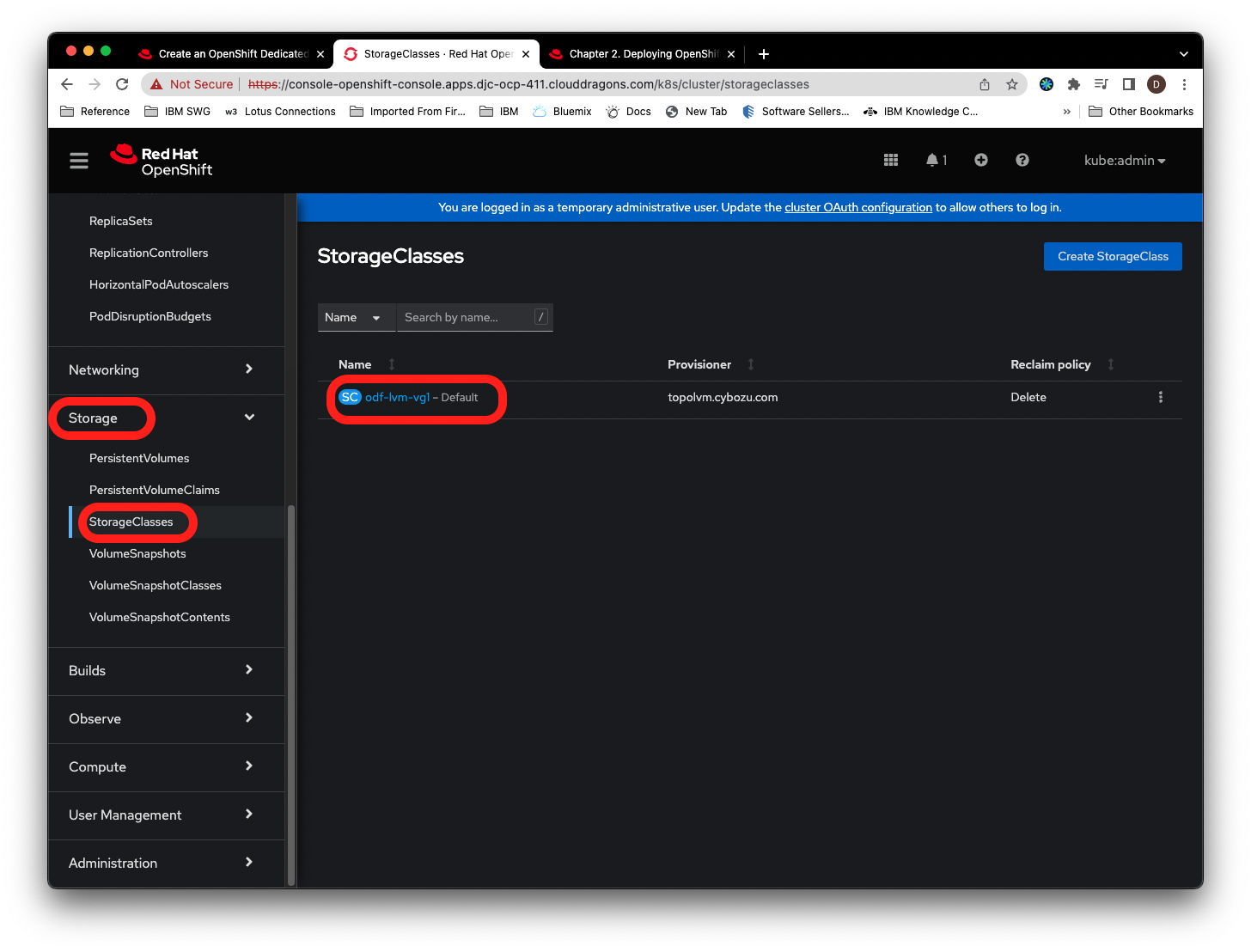1251x952 pixels.
Task: Click the browser side panel icon
Action: [x=1129, y=84]
